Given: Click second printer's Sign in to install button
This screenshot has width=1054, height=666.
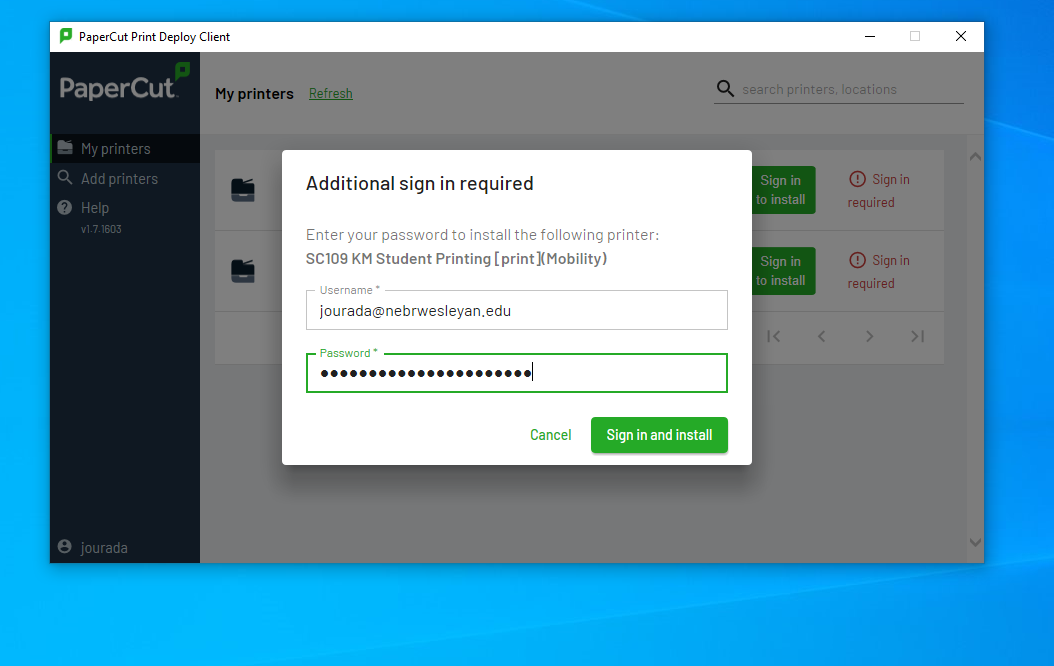Looking at the screenshot, I should point(782,271).
